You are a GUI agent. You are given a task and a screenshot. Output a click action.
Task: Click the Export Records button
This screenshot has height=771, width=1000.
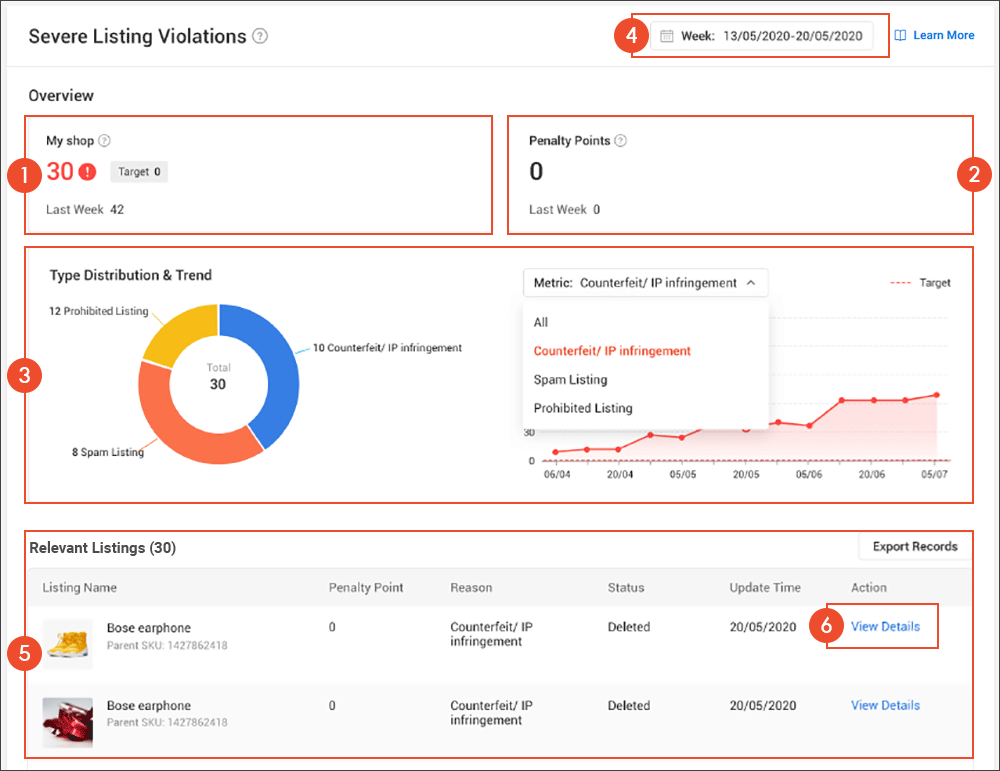coord(915,547)
